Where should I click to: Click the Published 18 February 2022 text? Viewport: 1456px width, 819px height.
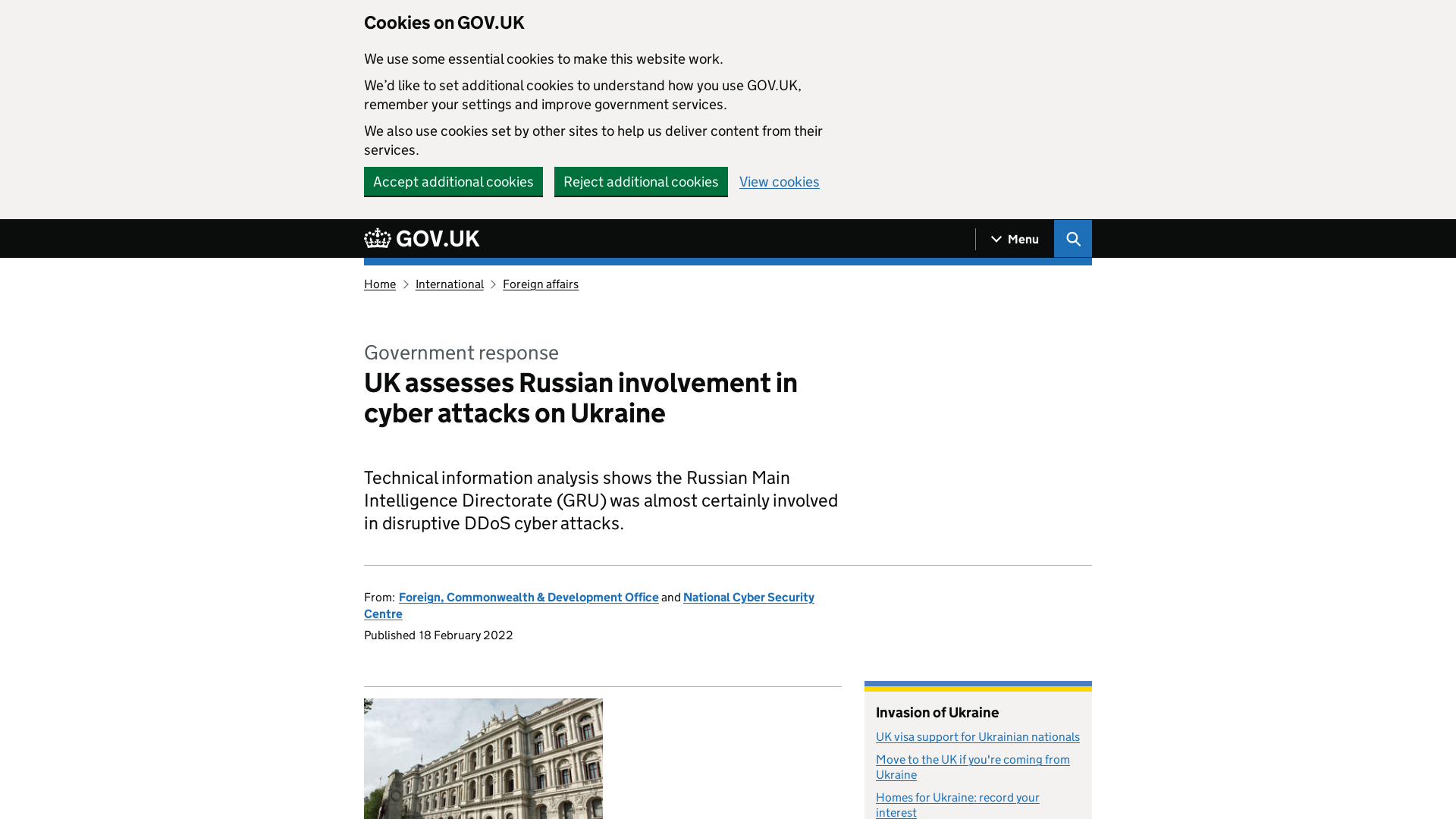point(438,635)
